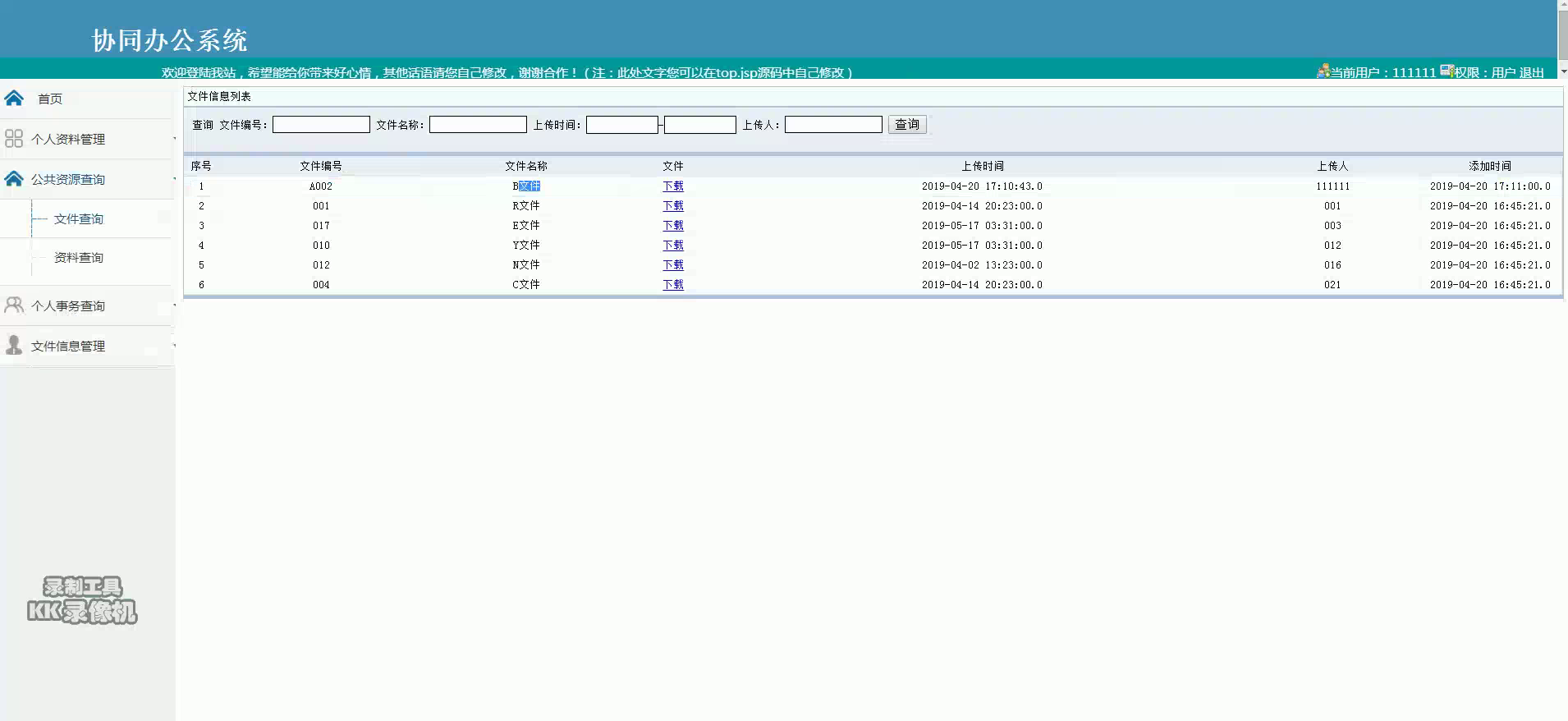Open the 文件信息管理 menu

[x=68, y=347]
